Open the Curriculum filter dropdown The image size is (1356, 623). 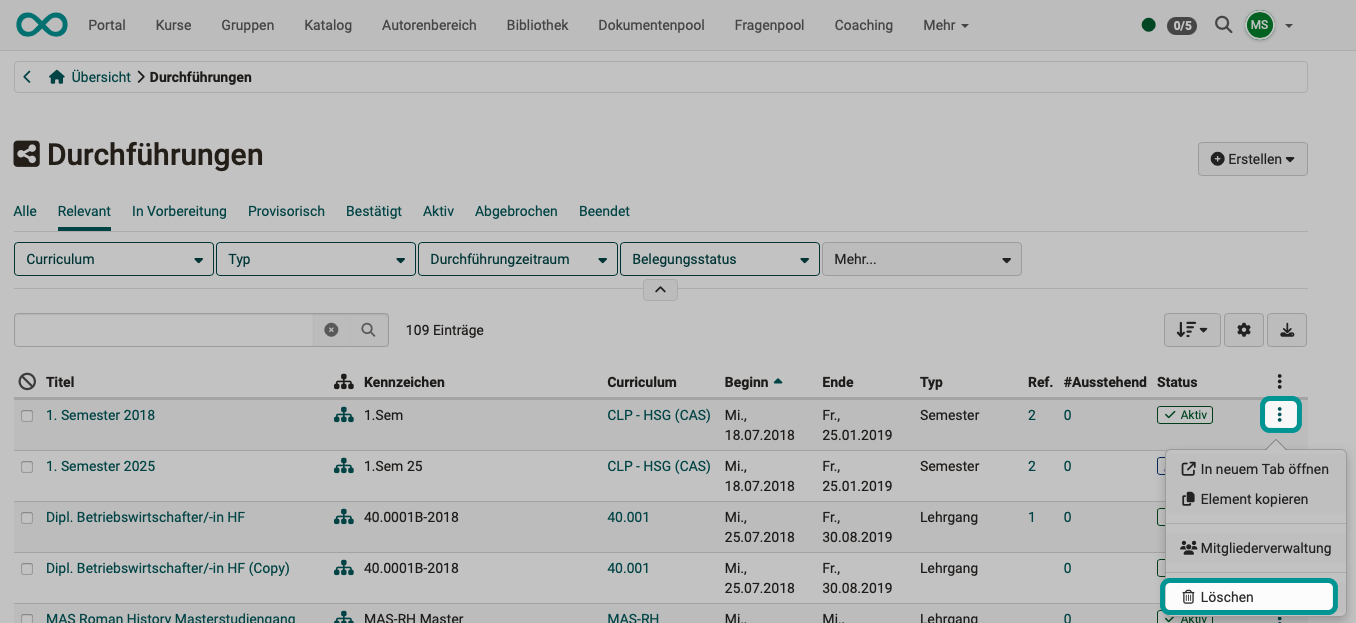(x=113, y=258)
